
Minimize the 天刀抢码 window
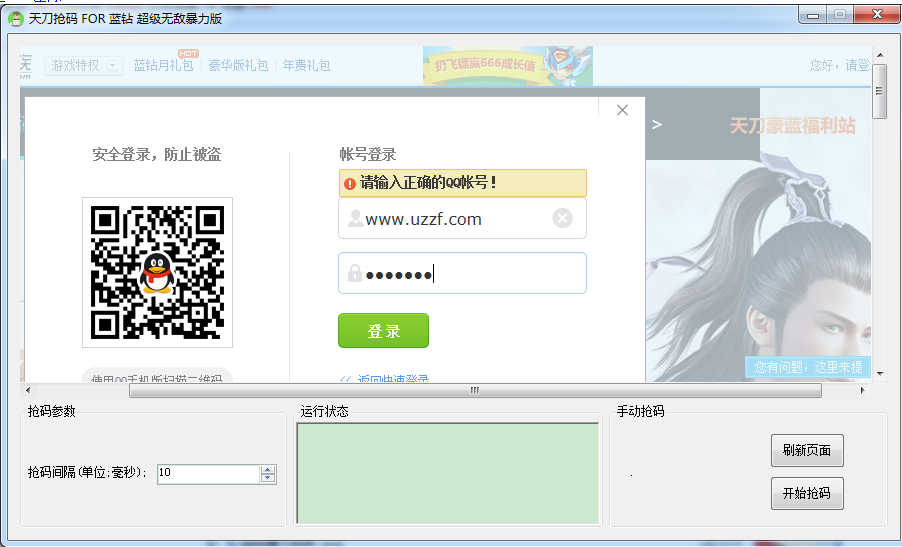(813, 15)
